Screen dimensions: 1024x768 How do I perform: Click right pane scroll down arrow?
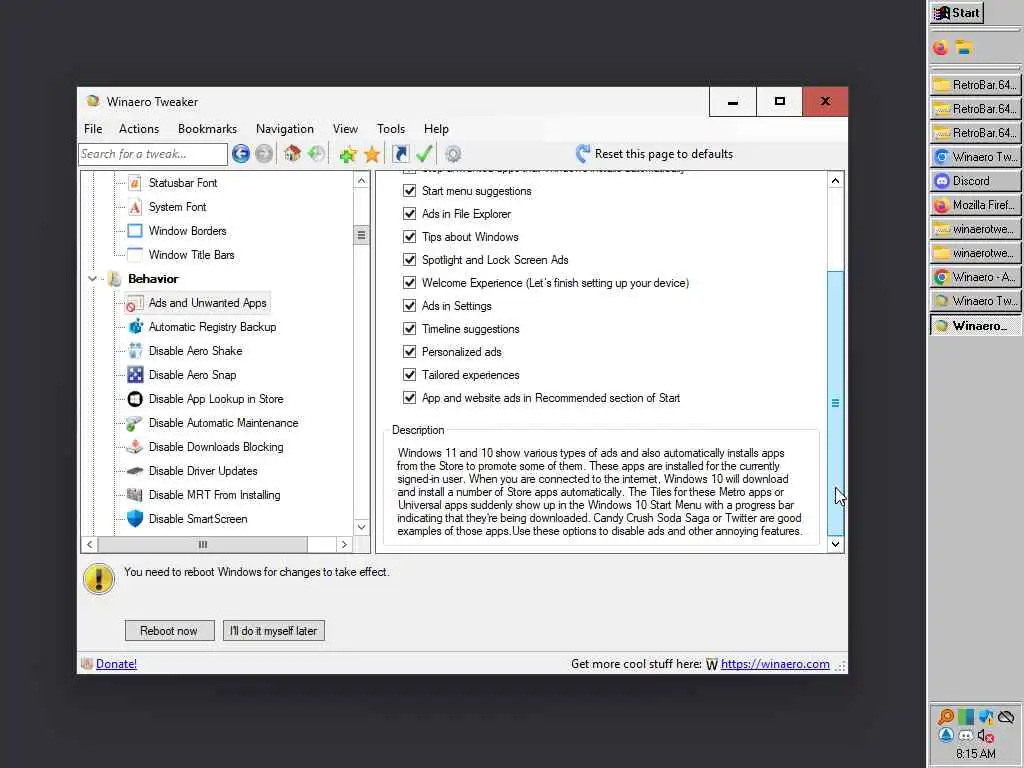835,544
